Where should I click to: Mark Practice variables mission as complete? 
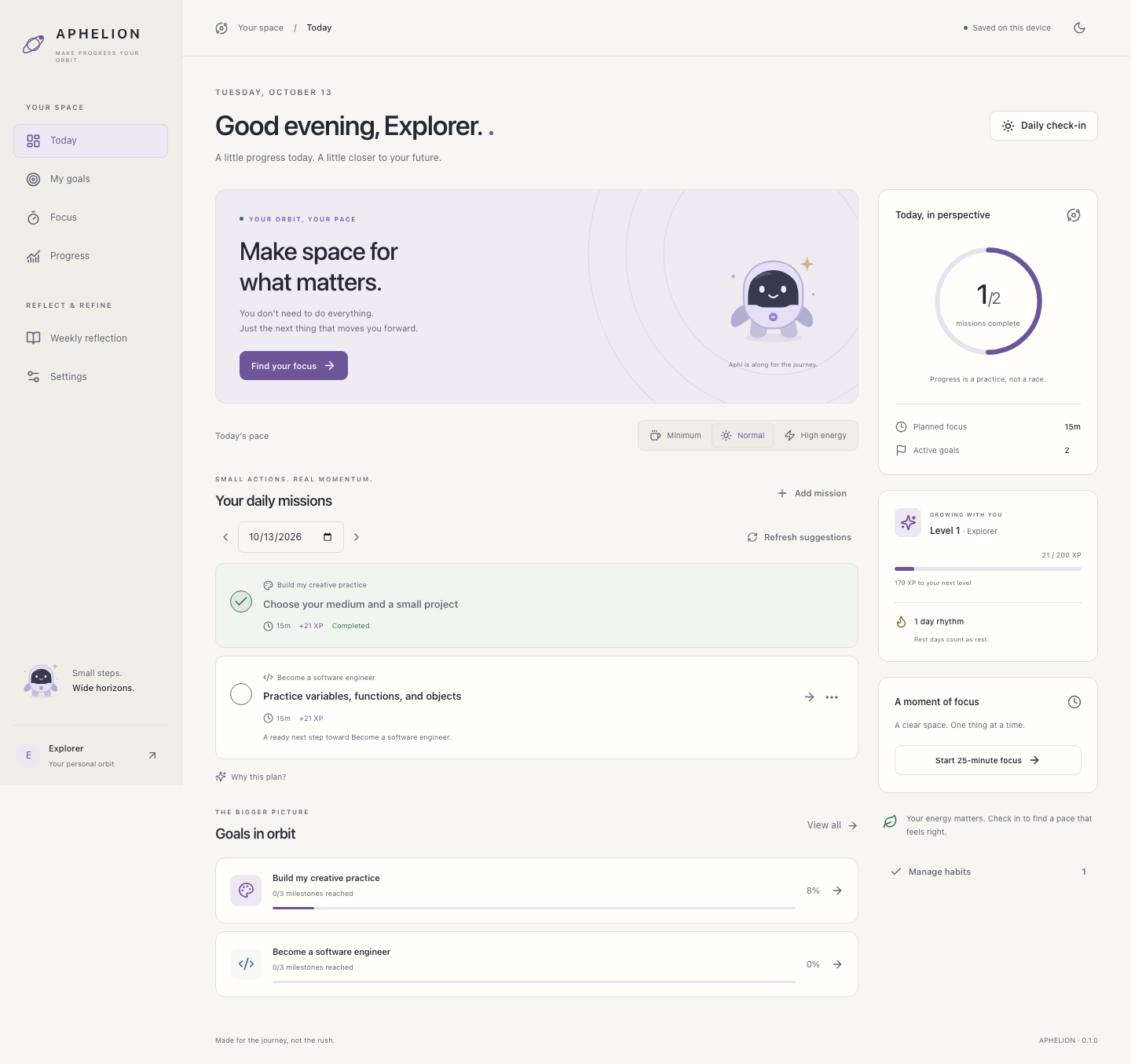[x=241, y=694]
